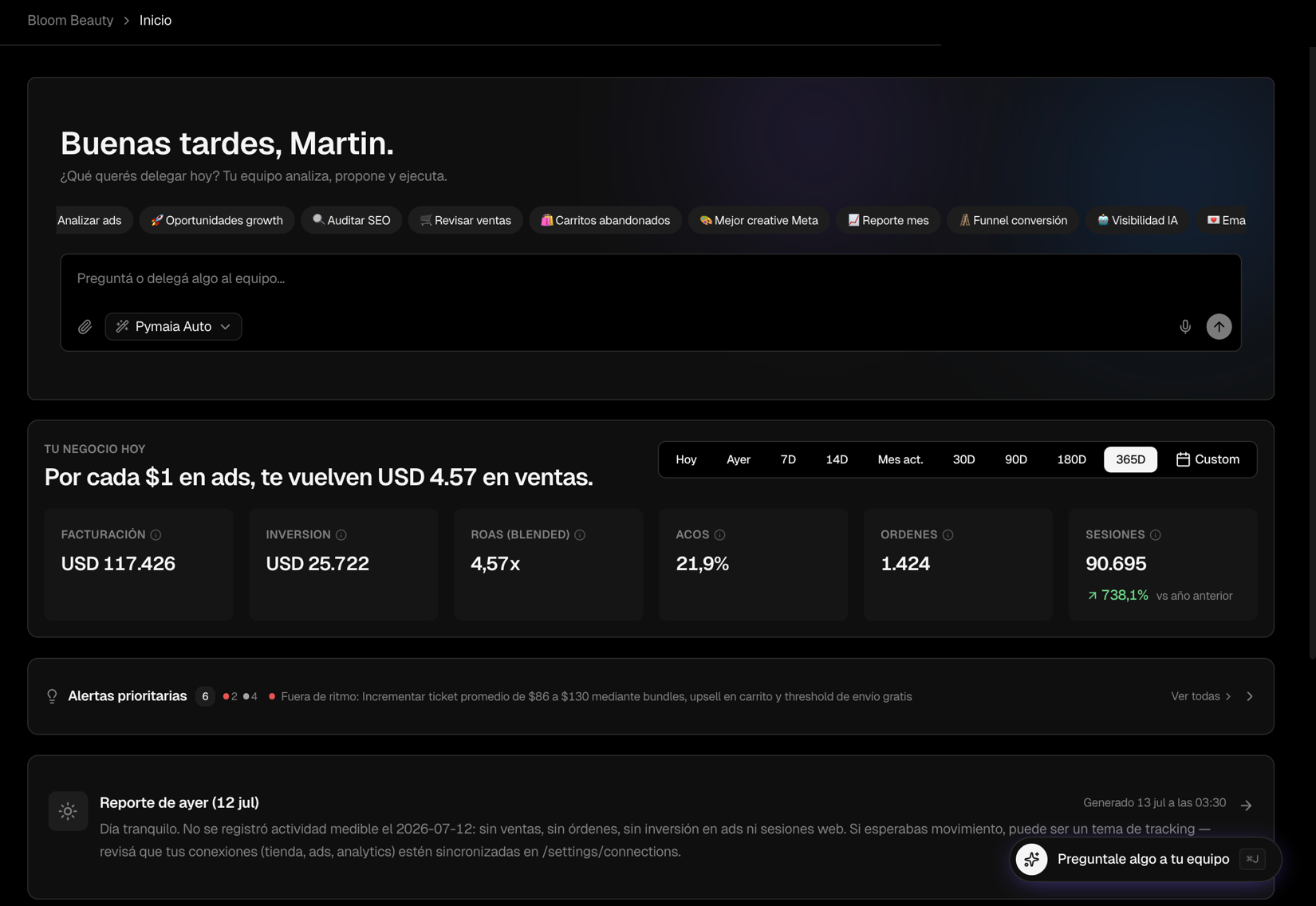The image size is (1316, 906).
Task: Click the SESIONES value 90.695
Action: click(1116, 564)
